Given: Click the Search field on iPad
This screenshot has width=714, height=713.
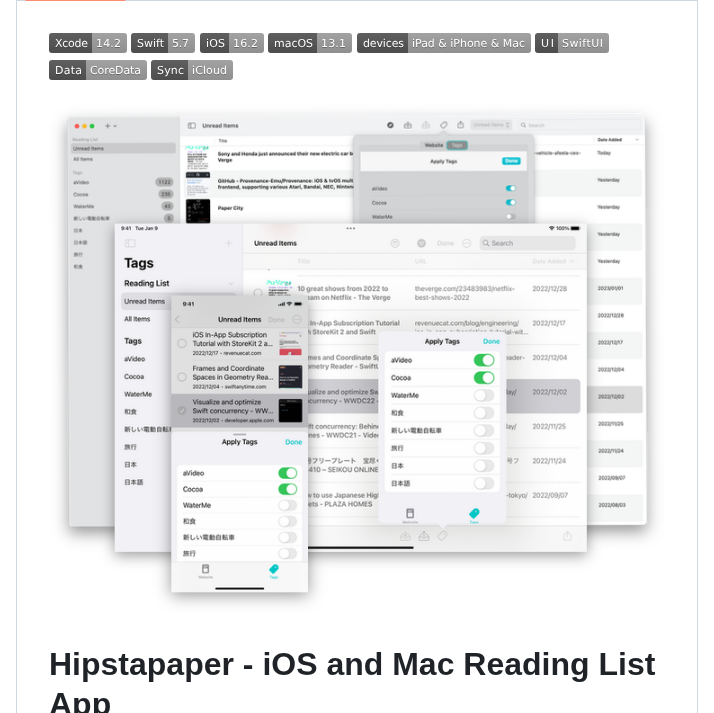Looking at the screenshot, I should (527, 243).
